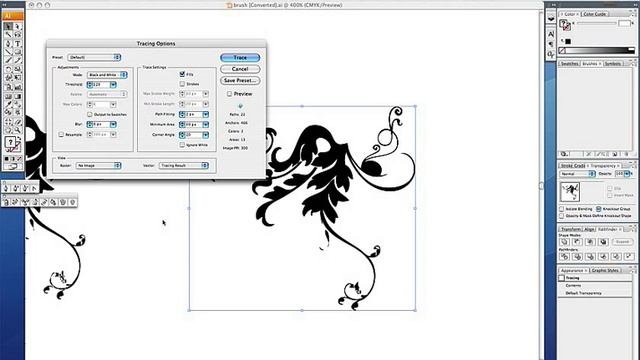This screenshot has width=640, height=360.
Task: Open the Vector view dropdown
Action: [x=184, y=165]
